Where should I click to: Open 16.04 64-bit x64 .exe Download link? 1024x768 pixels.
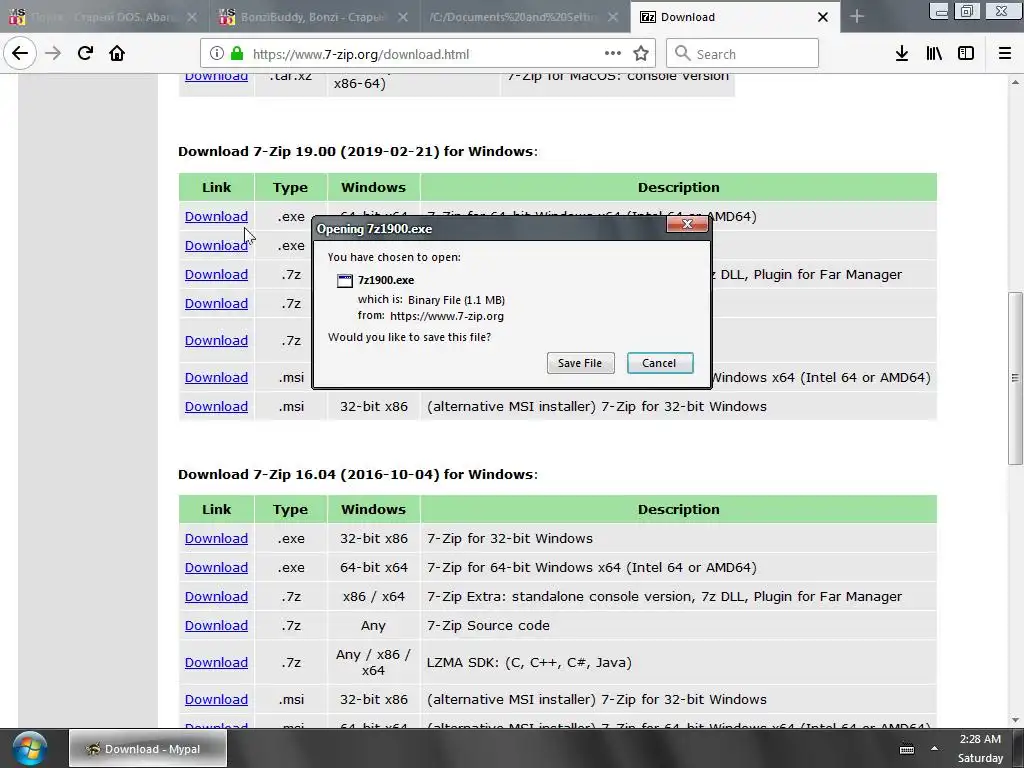pyautogui.click(x=216, y=568)
